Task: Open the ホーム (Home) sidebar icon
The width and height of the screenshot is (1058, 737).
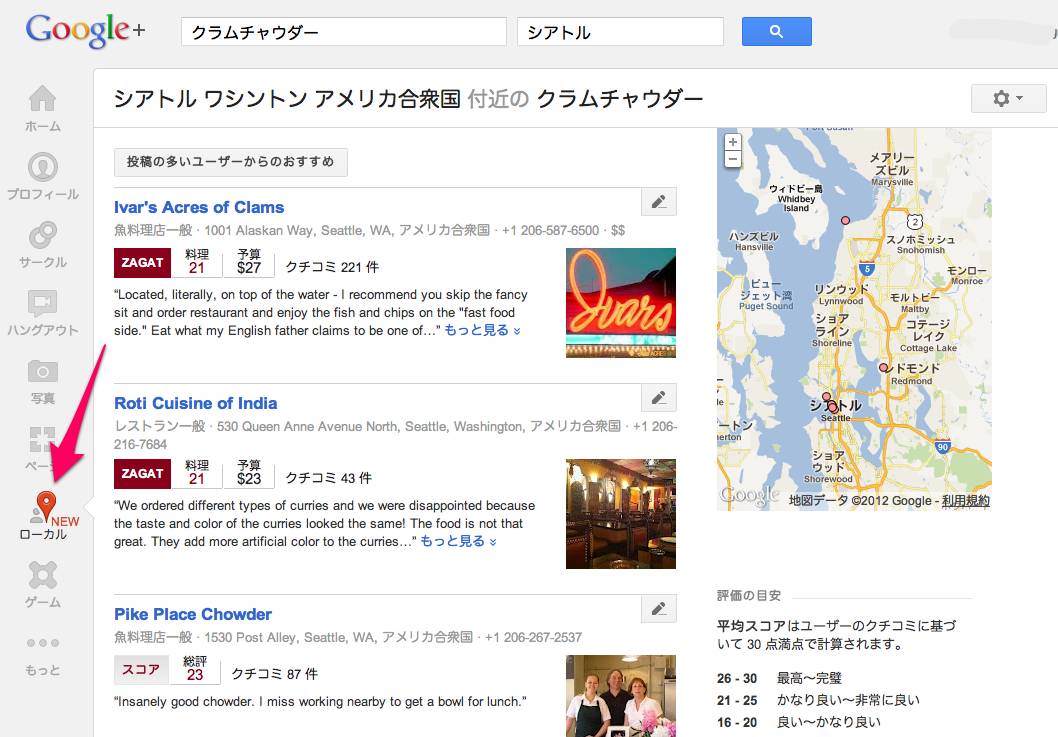Action: pyautogui.click(x=43, y=99)
